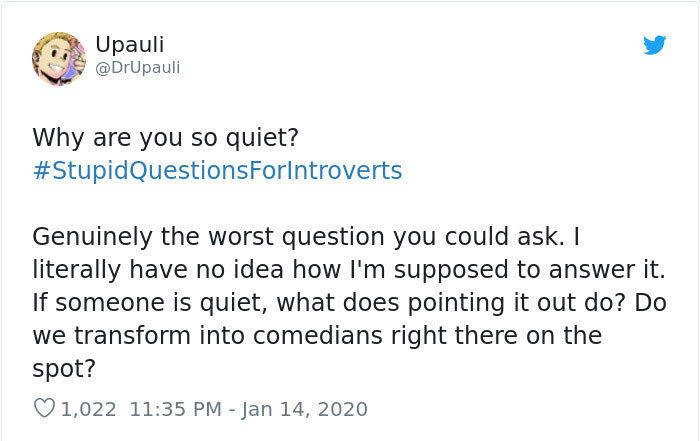Viewport: 700px width, 441px height.
Task: Click the word "literally" in the tweet
Action: 71,270
